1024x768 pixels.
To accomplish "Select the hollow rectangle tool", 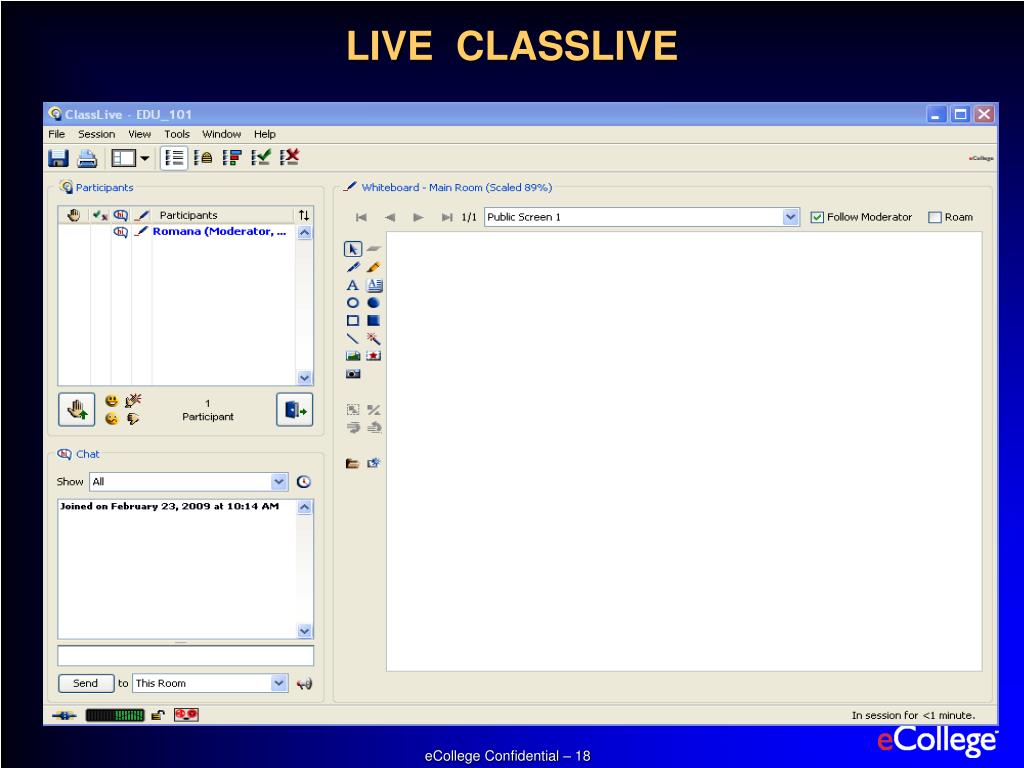I will pyautogui.click(x=353, y=321).
